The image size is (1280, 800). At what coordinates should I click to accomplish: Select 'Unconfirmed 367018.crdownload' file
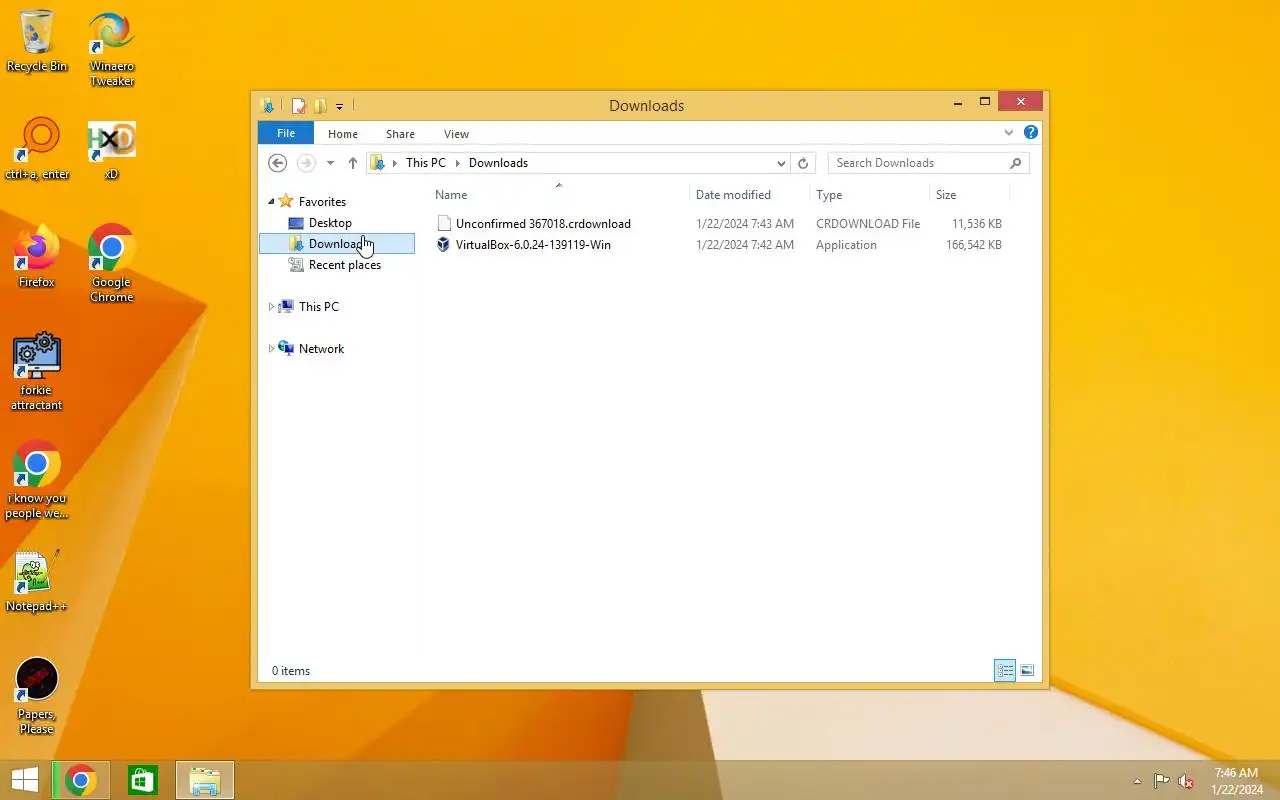543,224
